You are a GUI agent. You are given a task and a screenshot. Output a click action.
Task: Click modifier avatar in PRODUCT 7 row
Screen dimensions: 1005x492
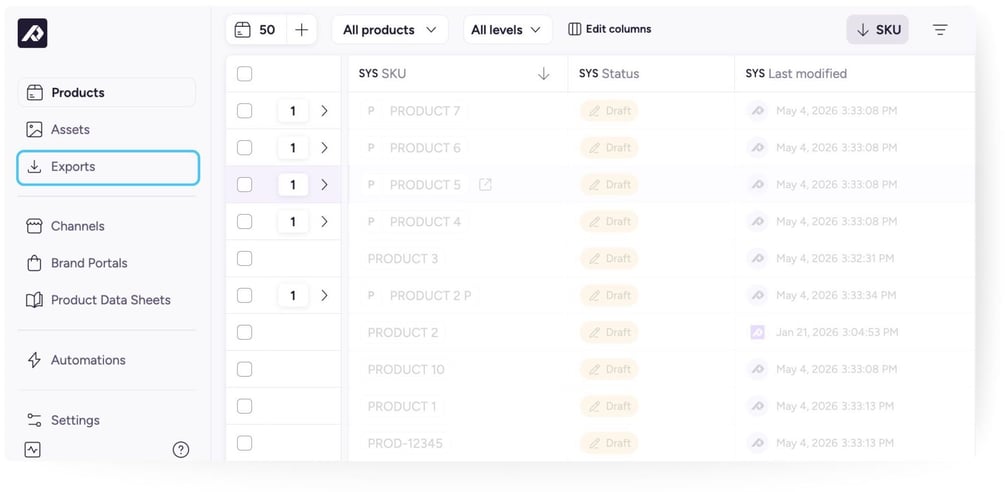[757, 111]
